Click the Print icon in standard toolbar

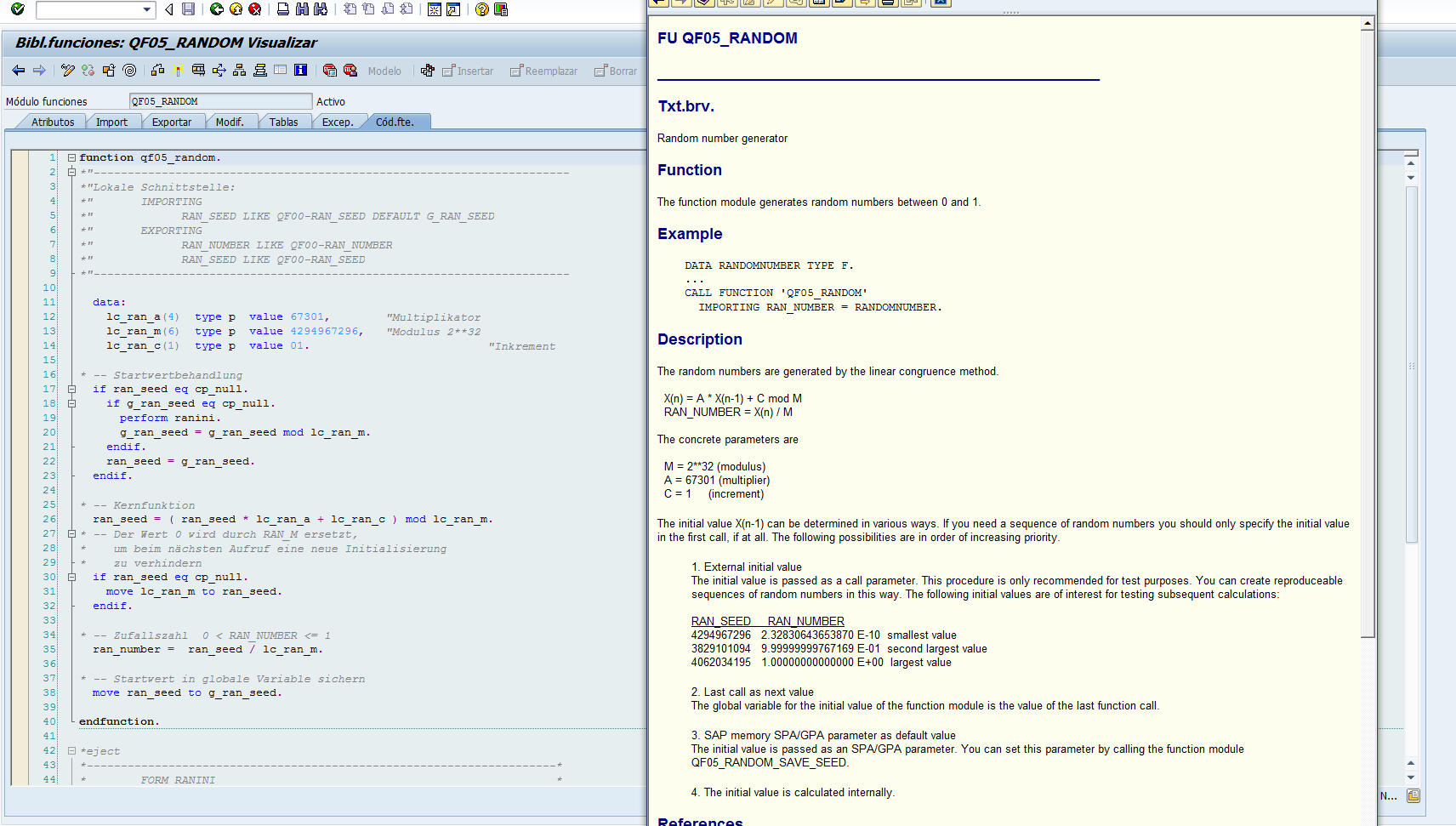point(283,9)
